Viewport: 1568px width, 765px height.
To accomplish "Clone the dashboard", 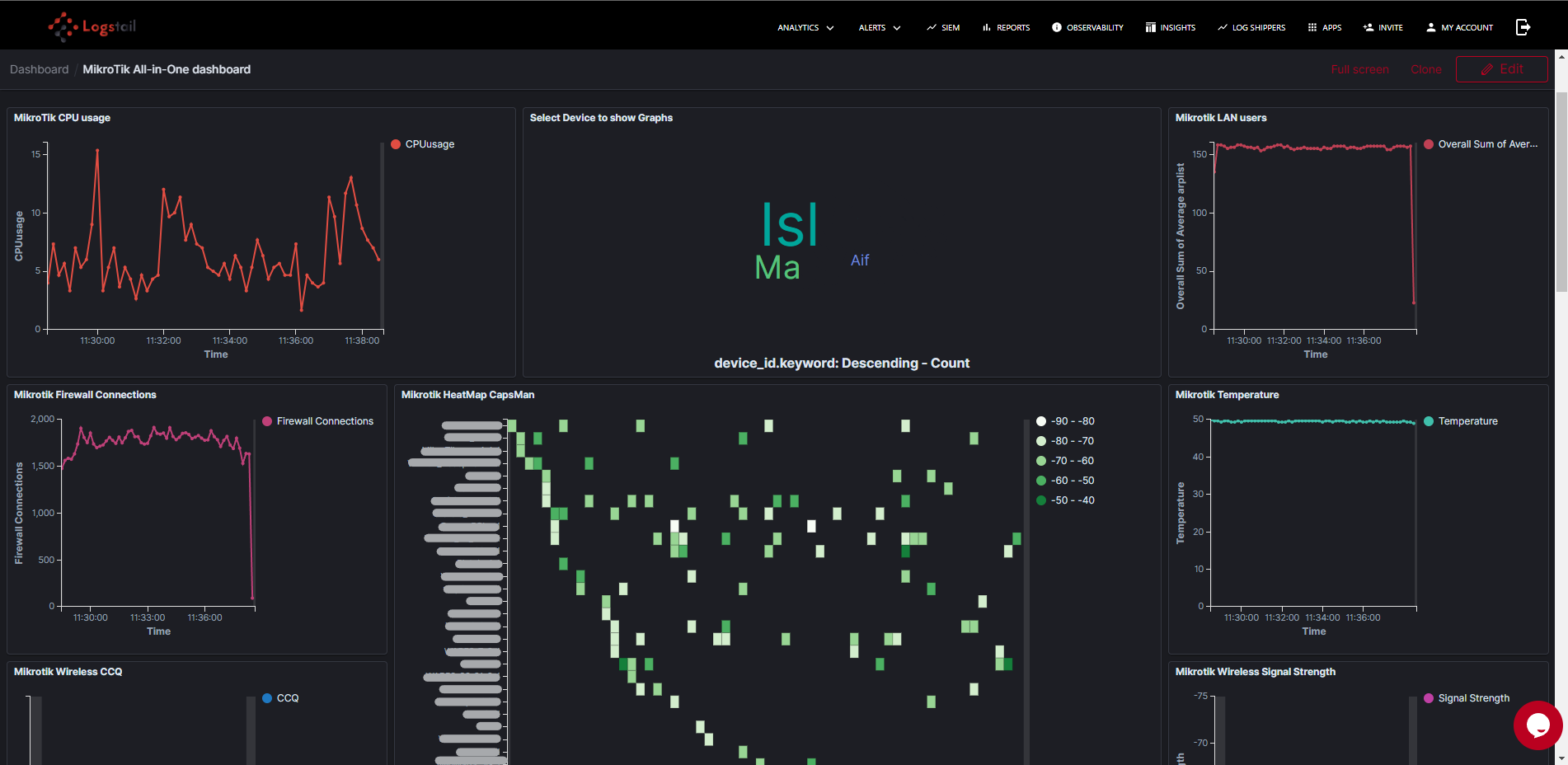I will coord(1426,69).
